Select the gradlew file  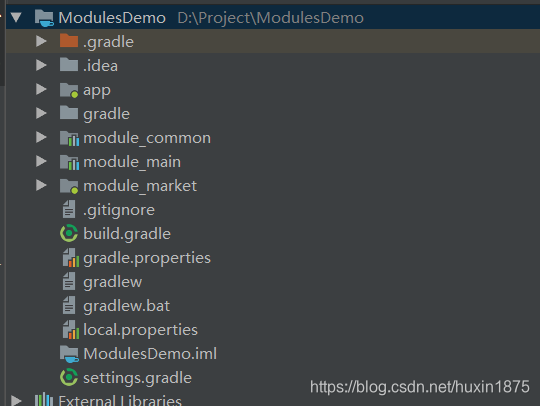pos(113,282)
